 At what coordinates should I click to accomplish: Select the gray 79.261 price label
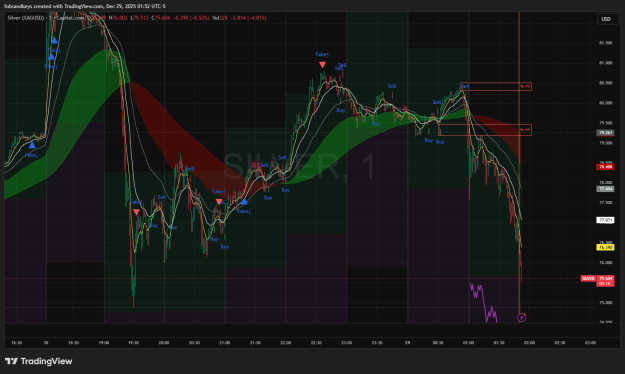[x=605, y=133]
